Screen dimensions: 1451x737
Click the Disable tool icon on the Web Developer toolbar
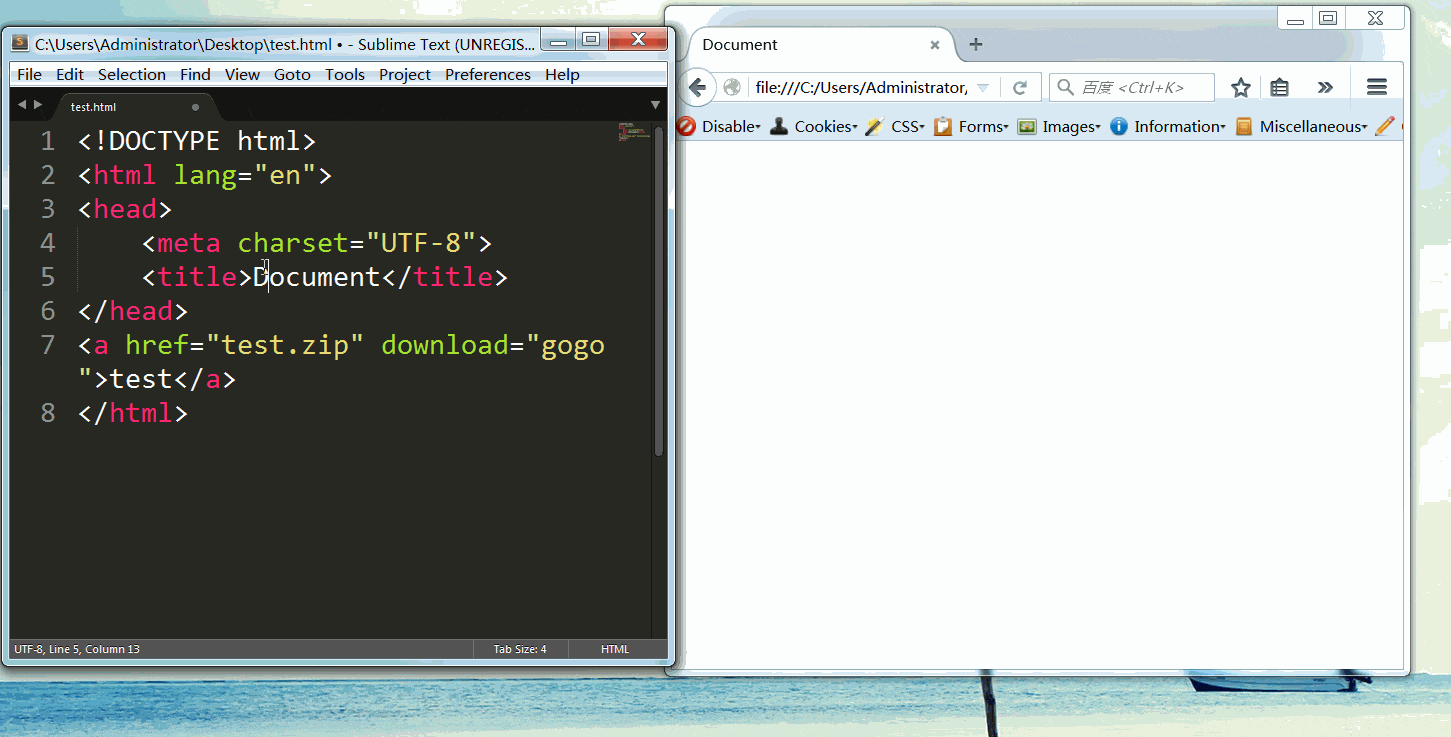685,126
